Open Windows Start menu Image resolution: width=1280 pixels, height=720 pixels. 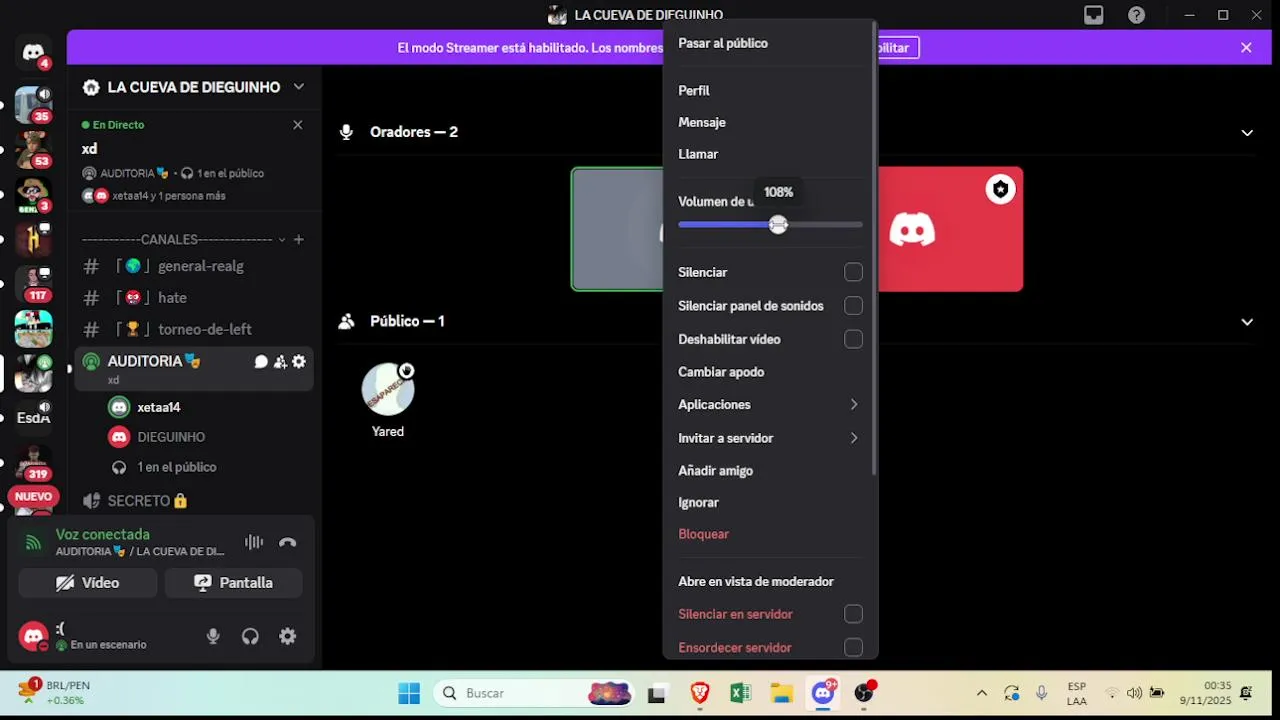pyautogui.click(x=409, y=693)
